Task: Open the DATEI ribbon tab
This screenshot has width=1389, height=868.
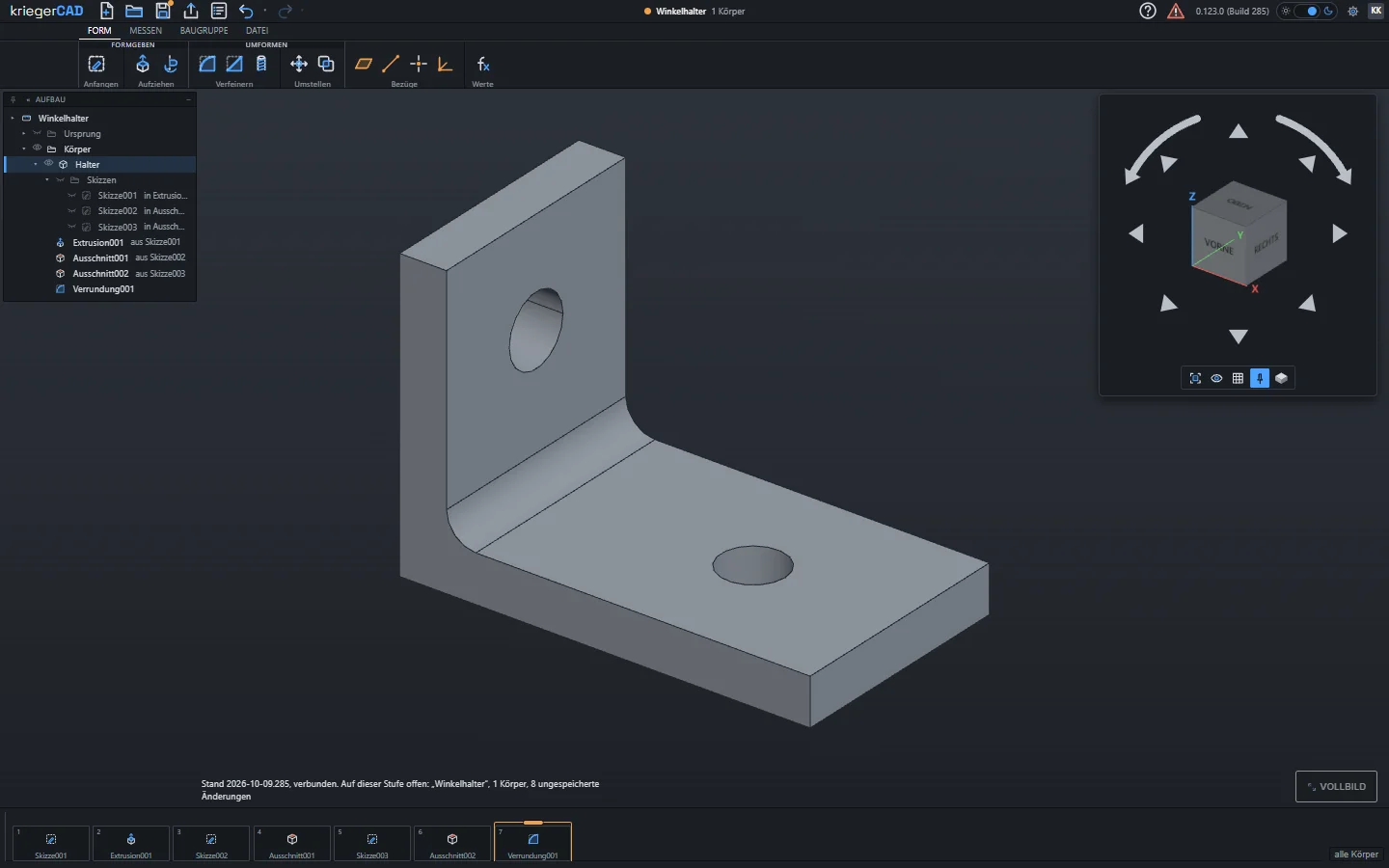Action: pos(257,31)
